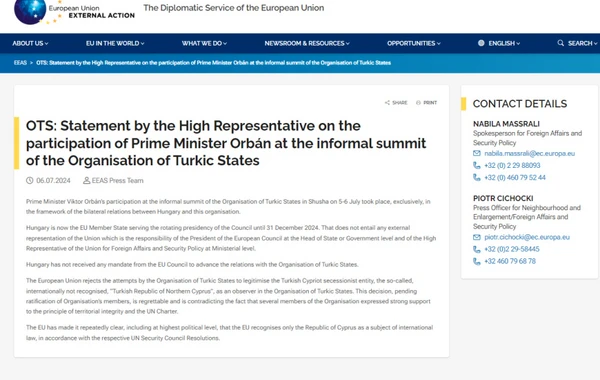The image size is (600, 380).
Task: Click the NEWSROOM & RESOURCES chevron arrow
Action: [347, 44]
